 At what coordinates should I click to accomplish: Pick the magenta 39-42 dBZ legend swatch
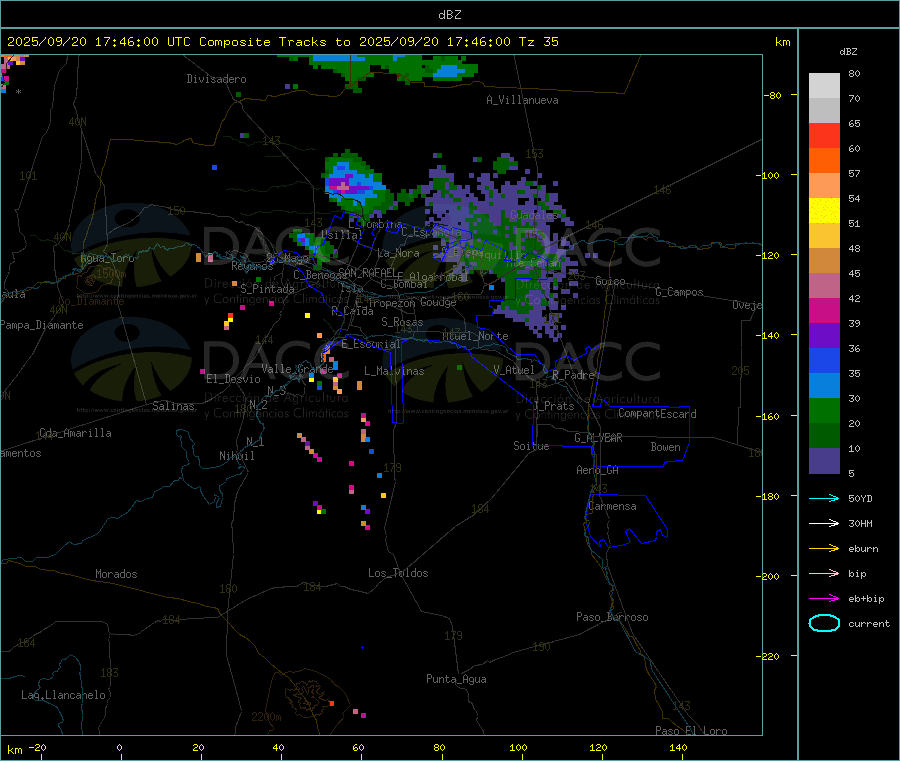pyautogui.click(x=824, y=310)
